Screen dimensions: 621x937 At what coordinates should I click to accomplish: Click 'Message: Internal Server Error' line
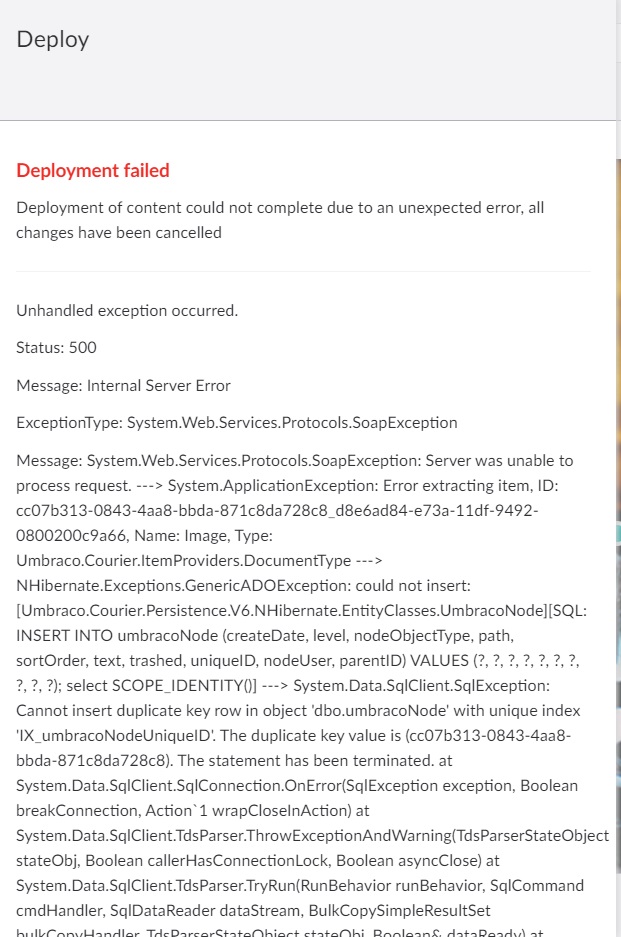(123, 385)
